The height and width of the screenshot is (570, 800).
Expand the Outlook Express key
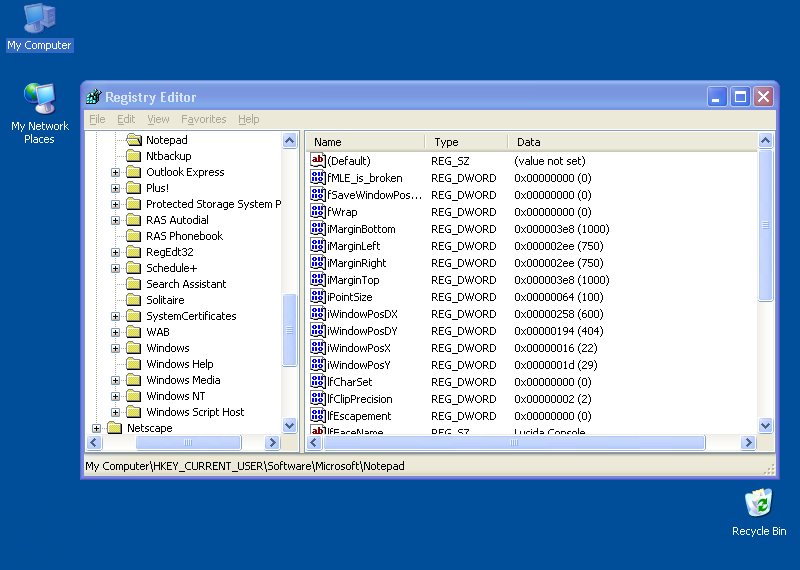(115, 172)
